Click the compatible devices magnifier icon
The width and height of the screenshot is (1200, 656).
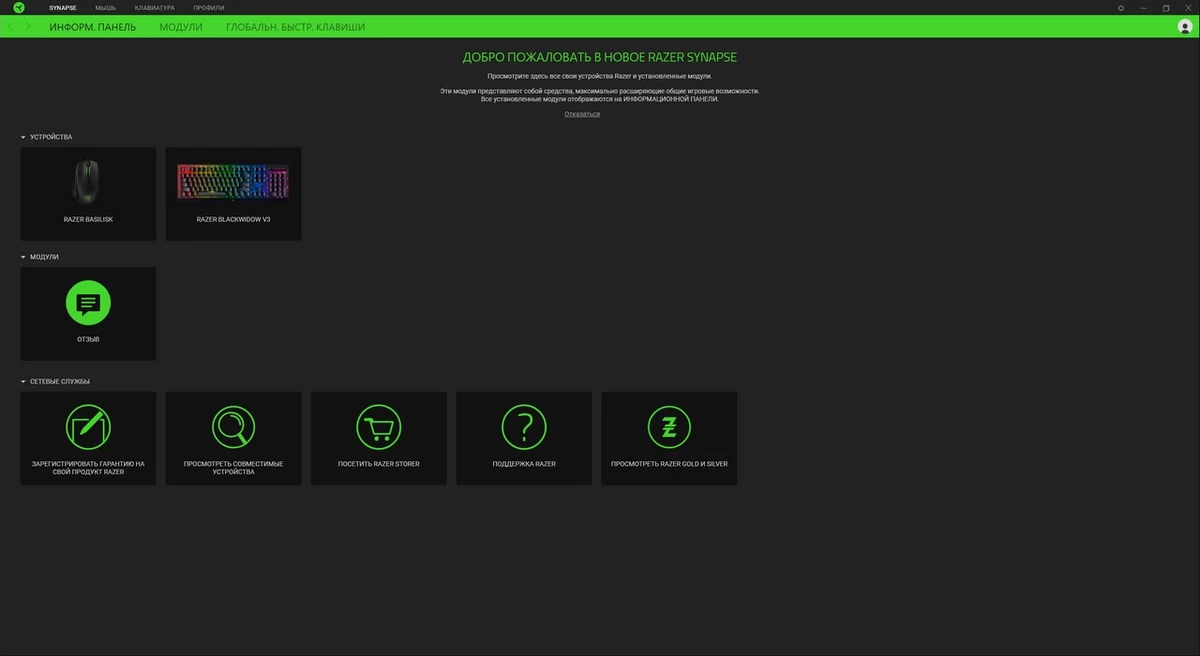coord(233,428)
